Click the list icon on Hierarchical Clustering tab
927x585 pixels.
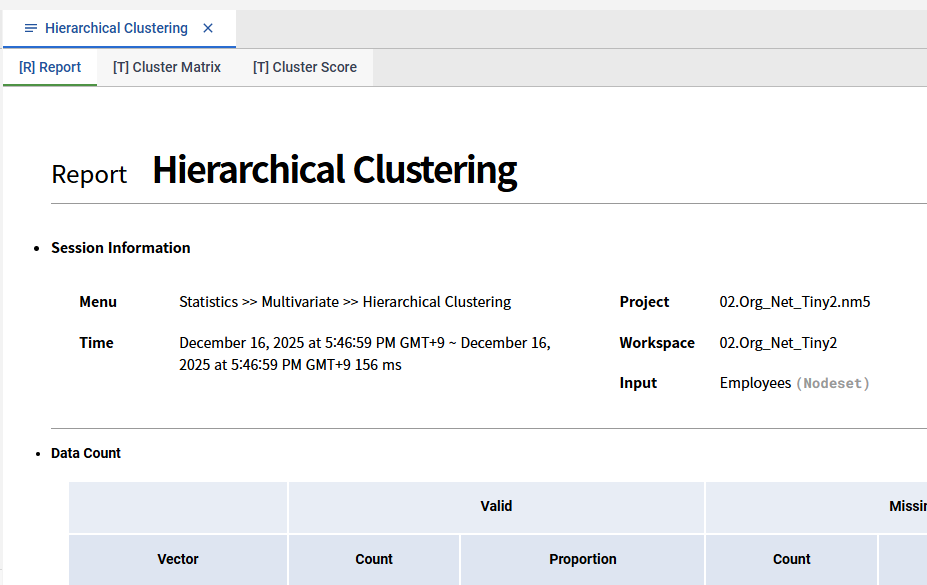[31, 28]
